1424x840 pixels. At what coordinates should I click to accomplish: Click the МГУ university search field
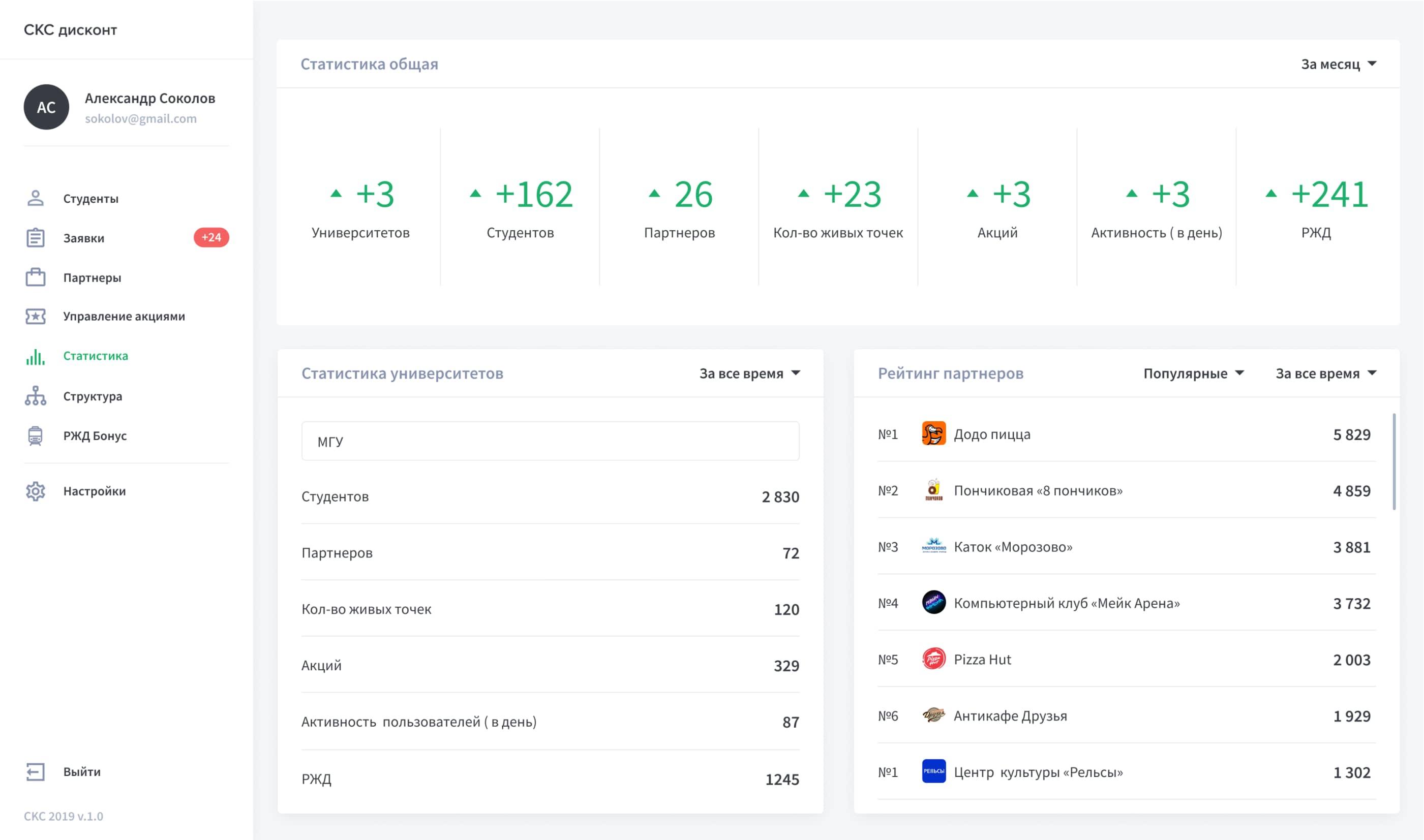click(x=550, y=441)
